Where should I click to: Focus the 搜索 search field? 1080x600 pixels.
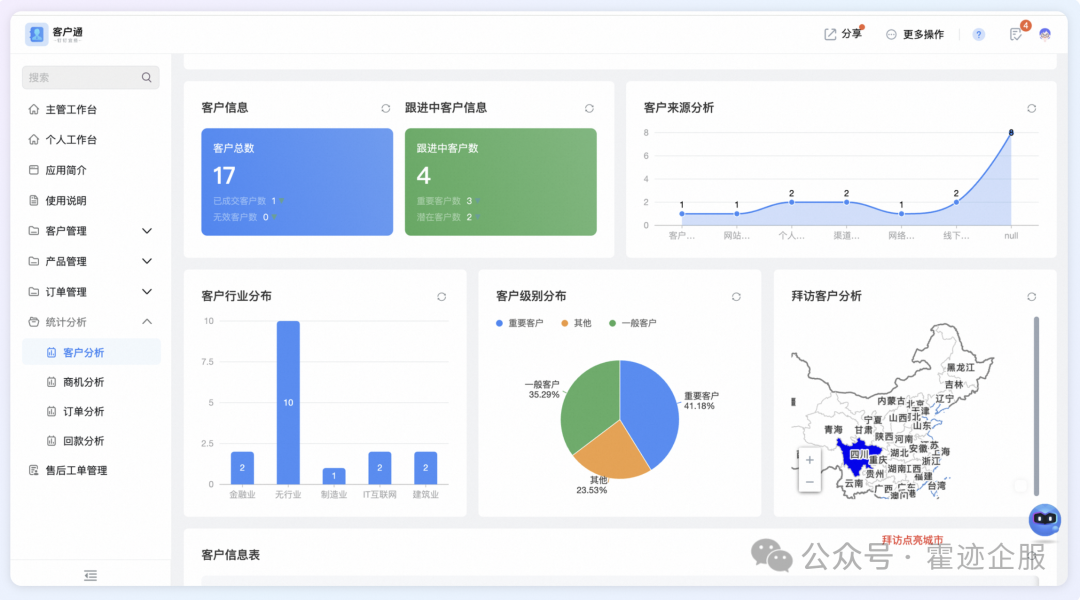click(90, 78)
